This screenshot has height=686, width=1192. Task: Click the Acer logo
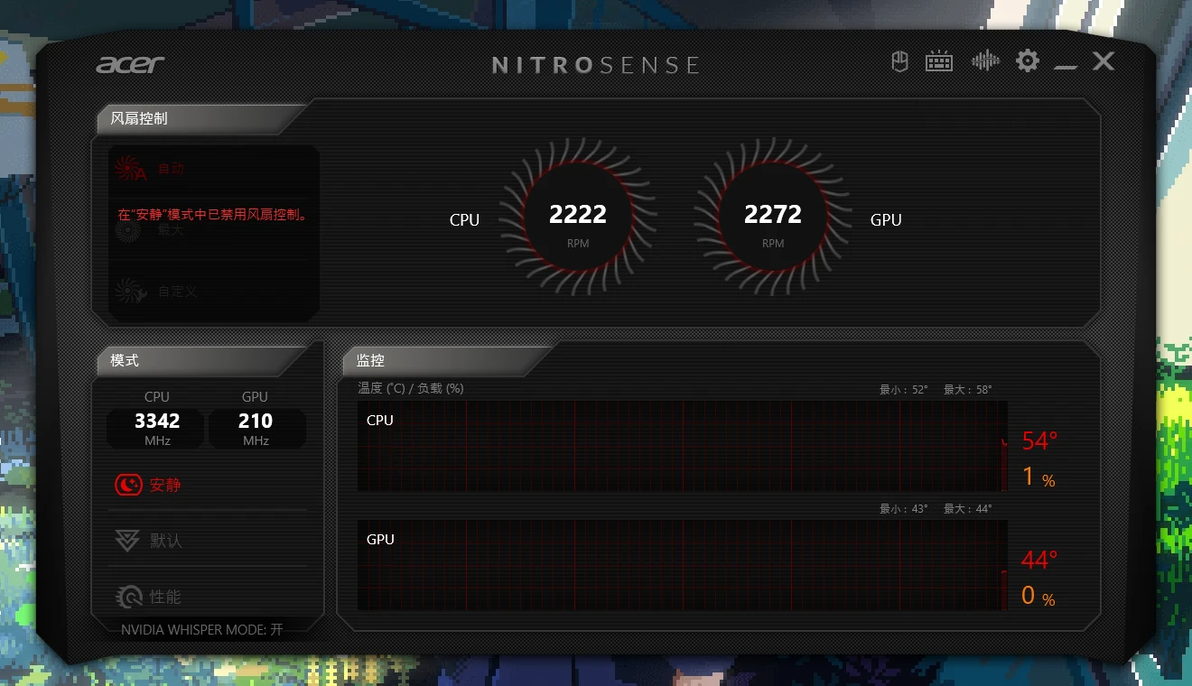(x=130, y=65)
